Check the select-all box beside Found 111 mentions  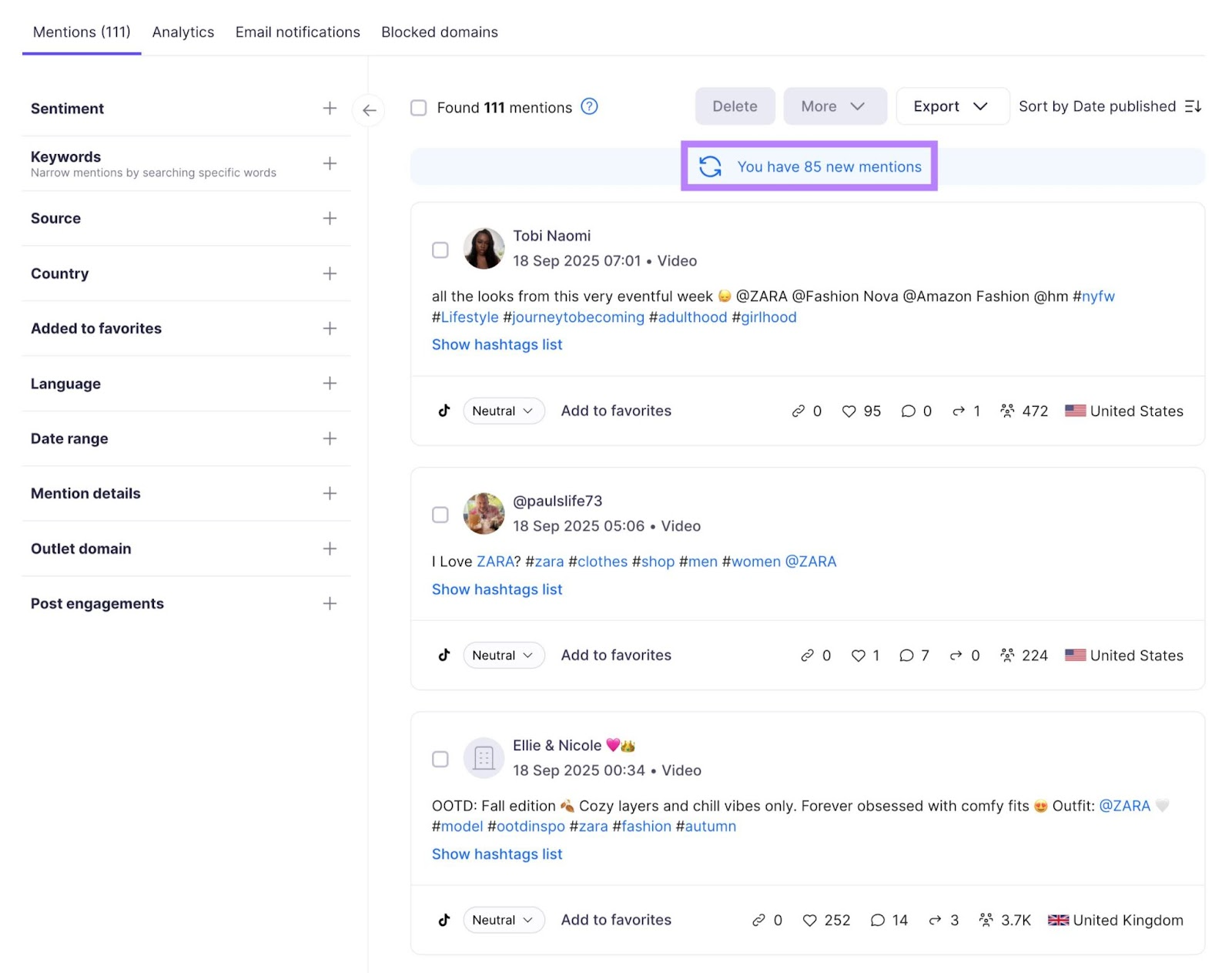pos(418,107)
